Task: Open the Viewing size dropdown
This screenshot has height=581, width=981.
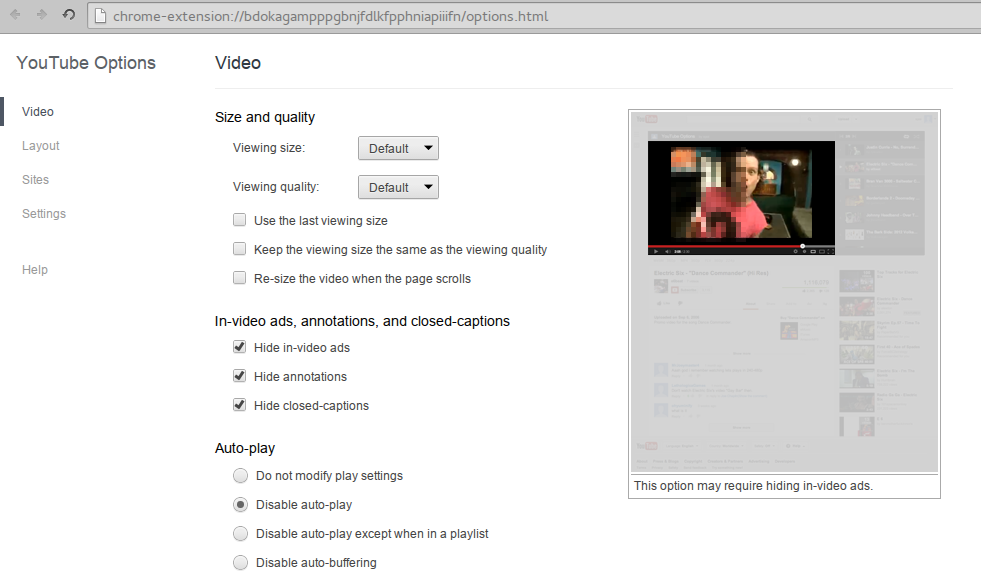Action: [x=398, y=148]
